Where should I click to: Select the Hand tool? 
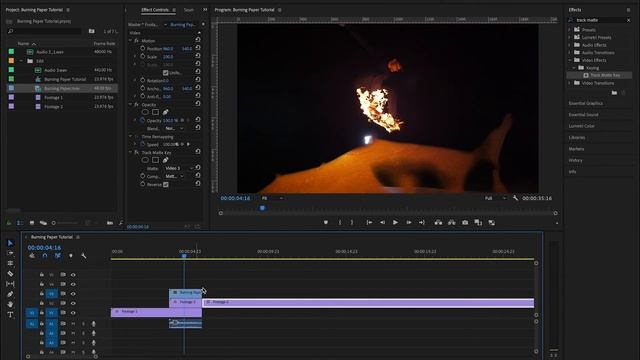point(10,304)
